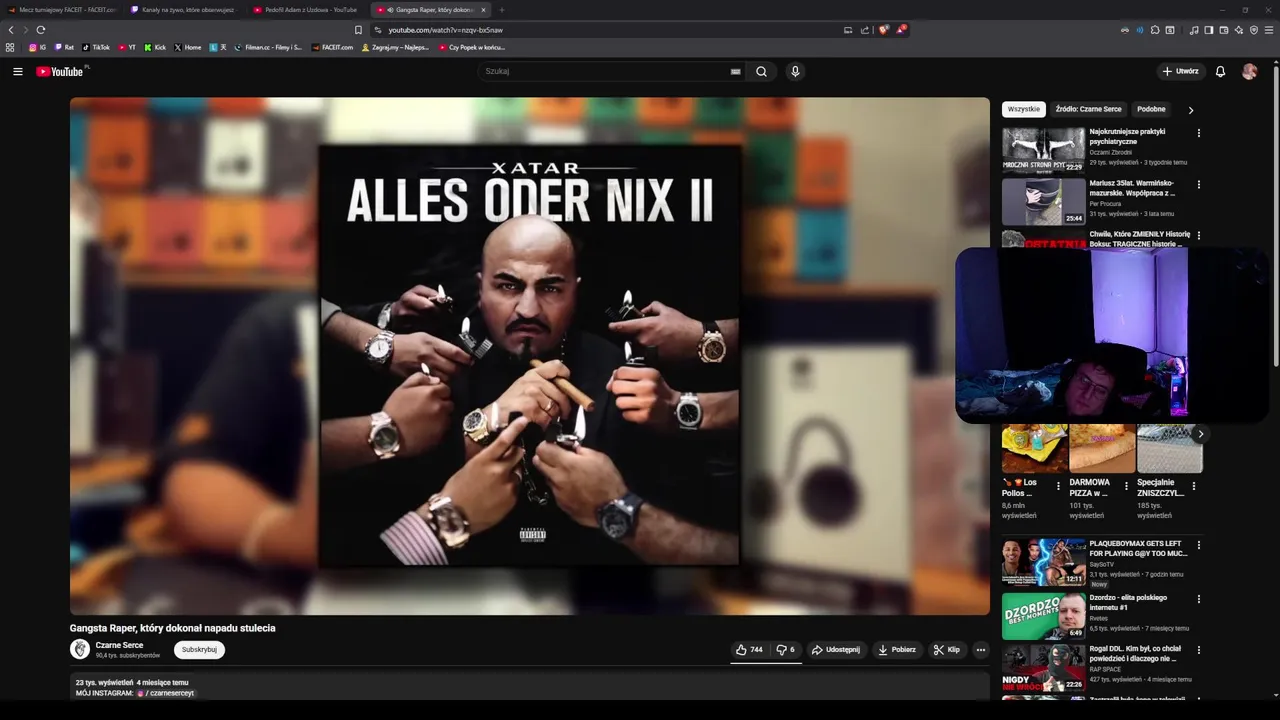The width and height of the screenshot is (1280, 720).
Task: Click the search magnifier button
Action: pos(761,72)
